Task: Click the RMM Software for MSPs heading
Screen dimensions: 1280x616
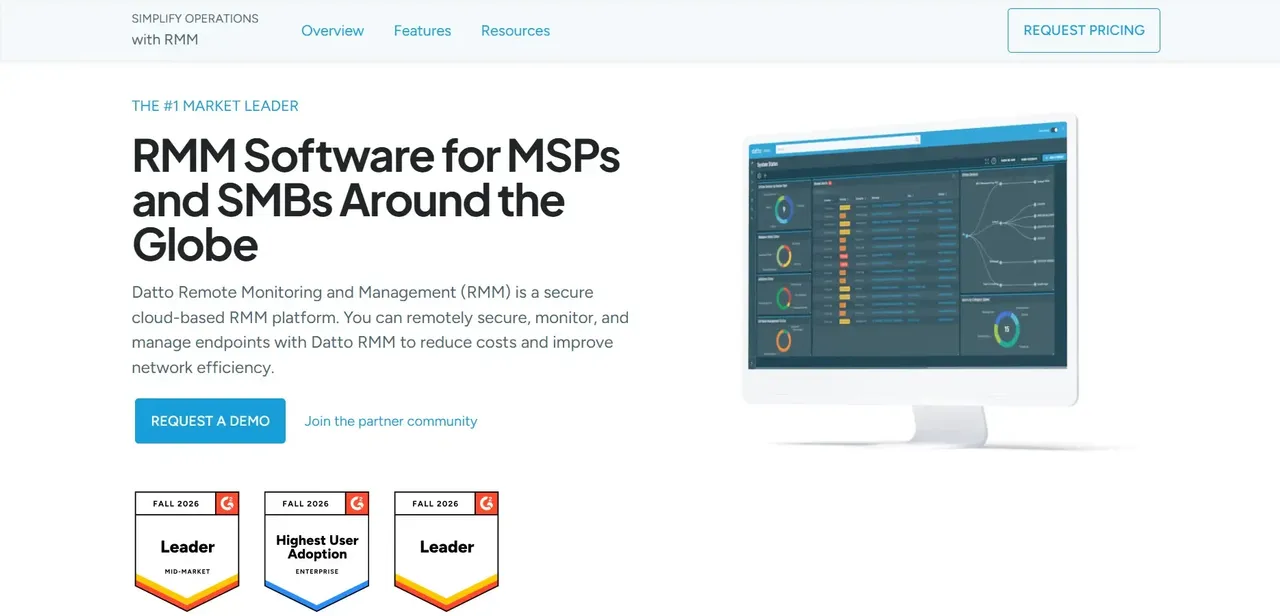Action: [376, 199]
